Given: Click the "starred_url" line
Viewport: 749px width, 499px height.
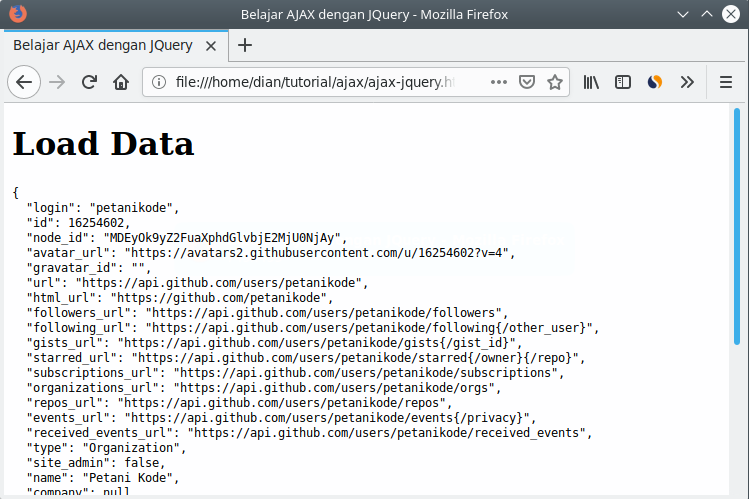Looking at the screenshot, I should (306, 358).
